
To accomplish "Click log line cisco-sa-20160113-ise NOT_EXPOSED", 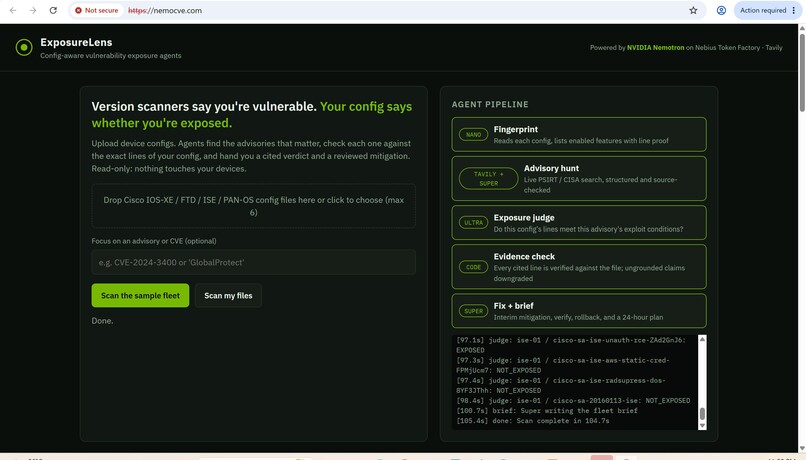I will pos(573,401).
